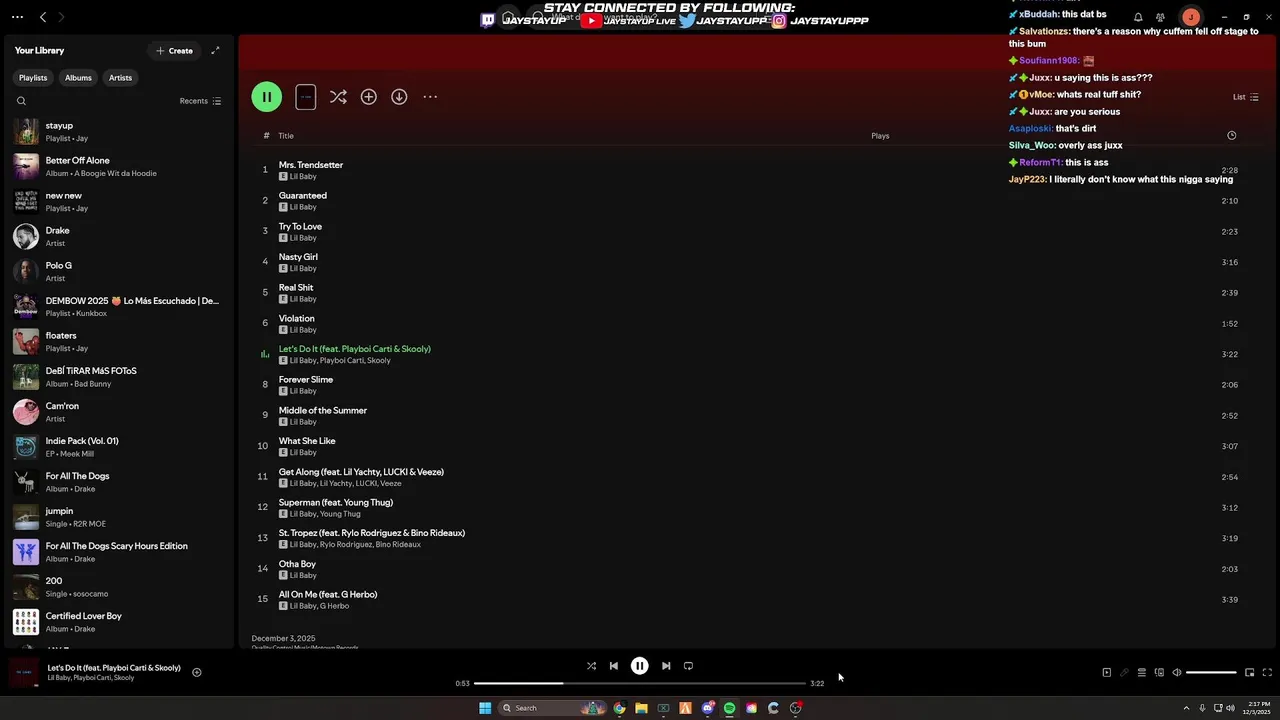The height and width of the screenshot is (720, 1280).
Task: Open the miniplayer
Action: tap(1249, 673)
